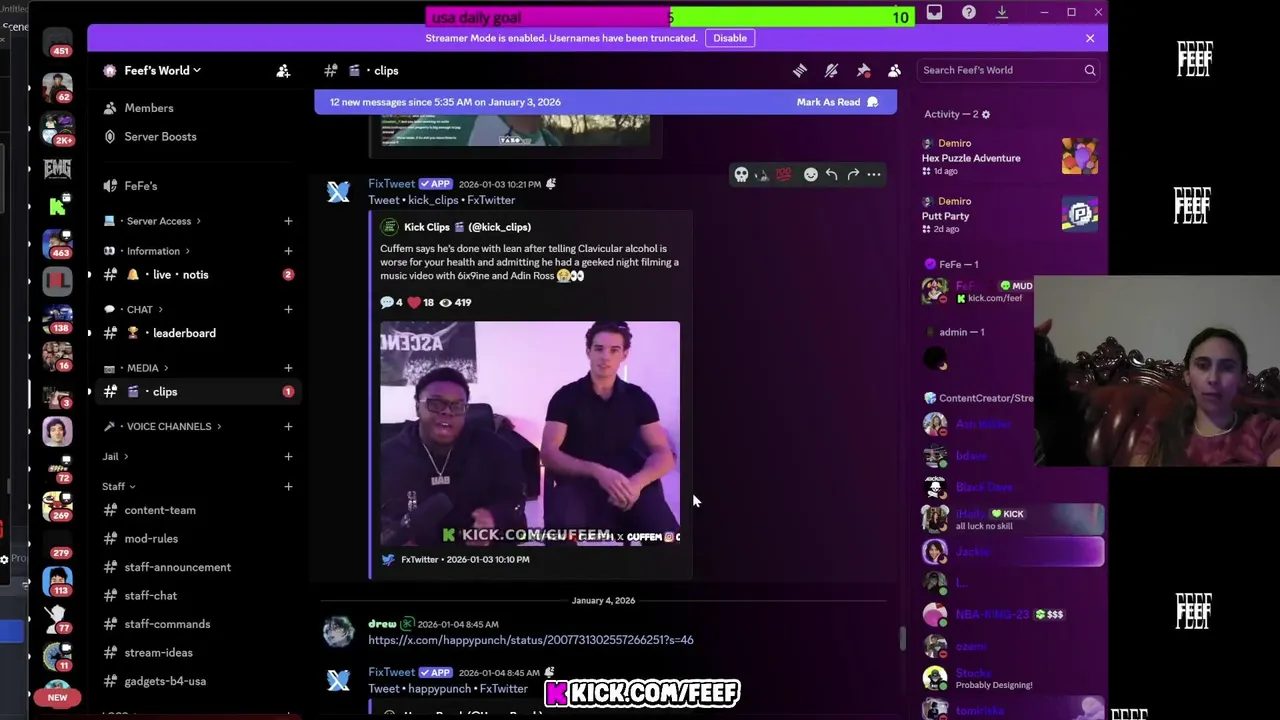This screenshot has width=1280, height=720.
Task: Open Feef's World server dropdown
Action: (x=160, y=70)
